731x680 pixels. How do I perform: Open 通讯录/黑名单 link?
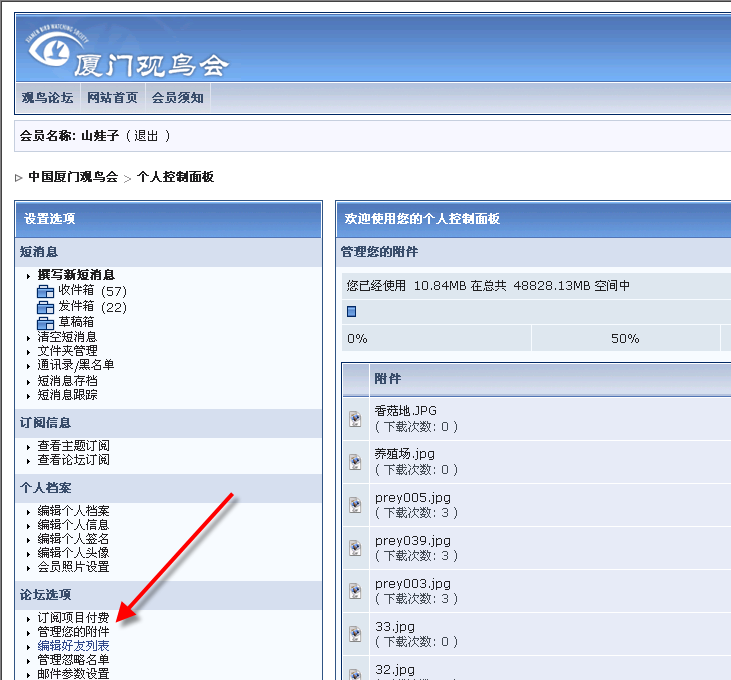[x=76, y=364]
